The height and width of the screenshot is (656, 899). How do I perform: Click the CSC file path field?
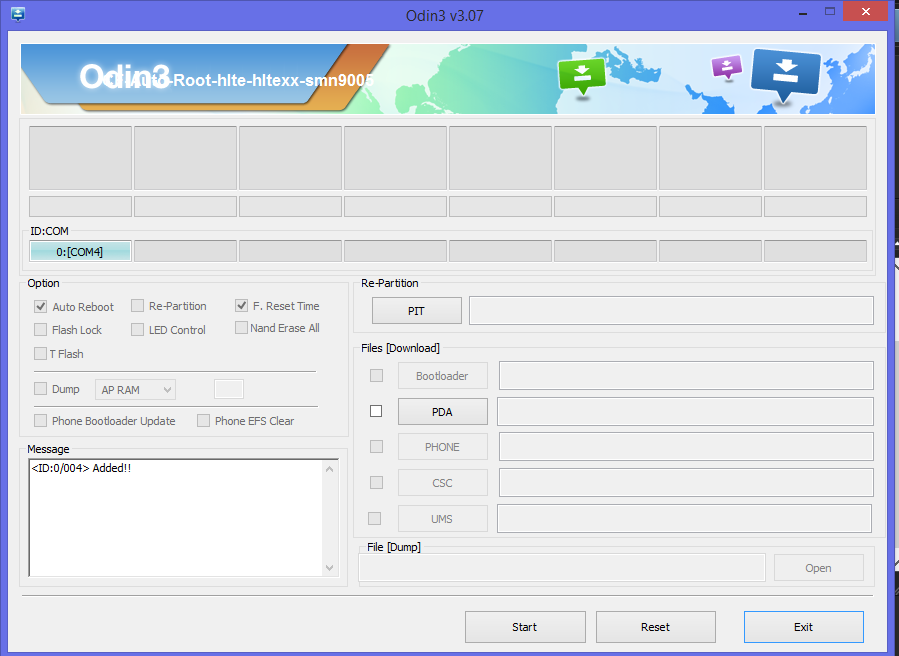click(x=686, y=483)
